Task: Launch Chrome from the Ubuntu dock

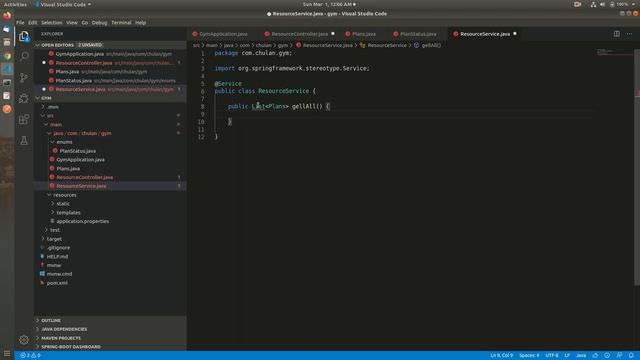Action: 7,56
